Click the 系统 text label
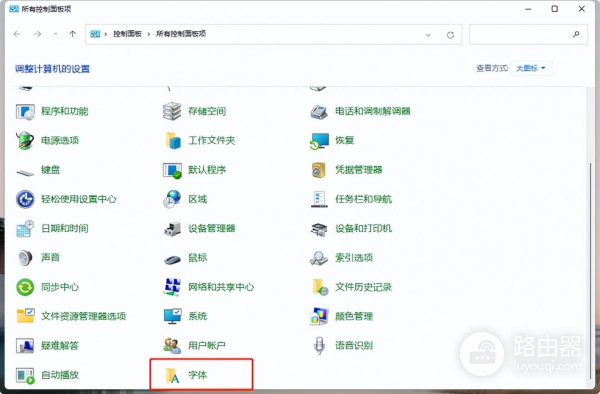This screenshot has width=600, height=394. [x=197, y=316]
